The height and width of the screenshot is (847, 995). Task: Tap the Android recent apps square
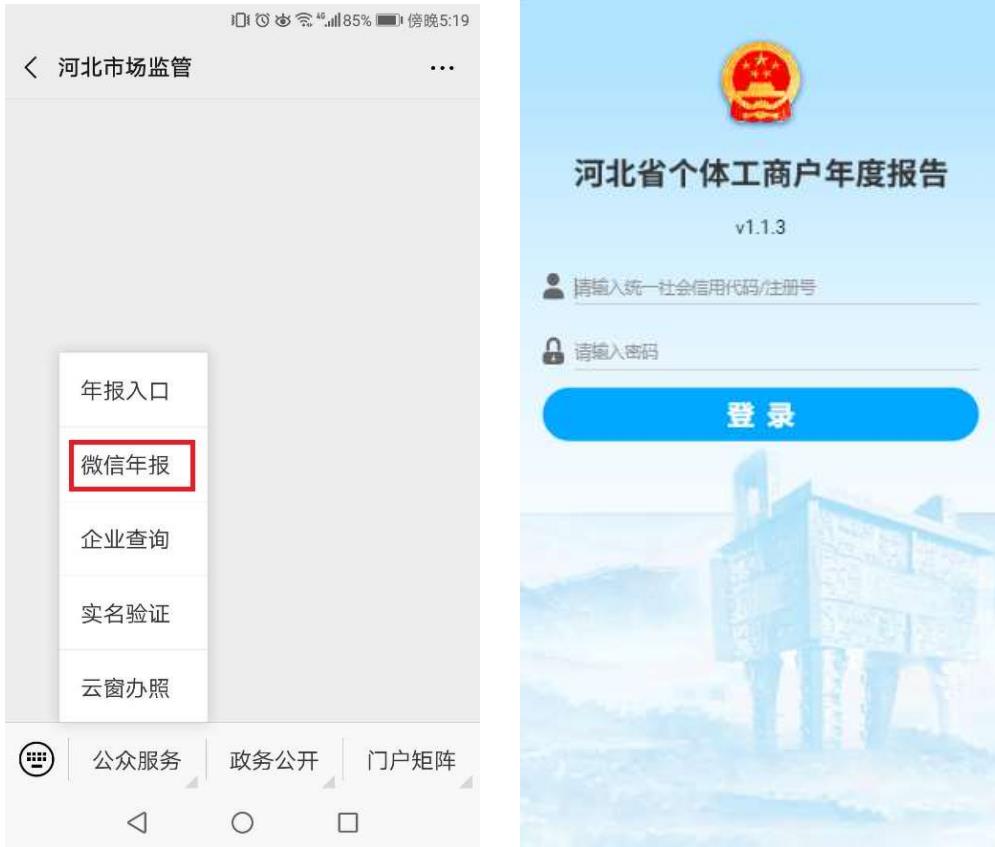(x=348, y=823)
